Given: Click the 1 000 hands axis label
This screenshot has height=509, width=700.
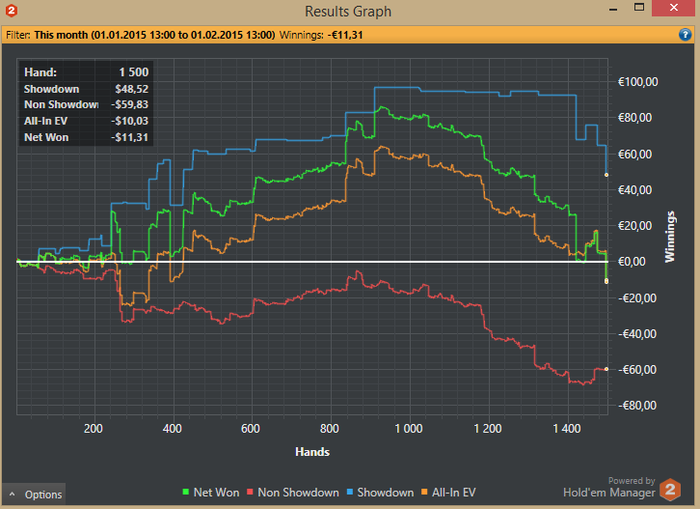Looking at the screenshot, I should 408,429.
